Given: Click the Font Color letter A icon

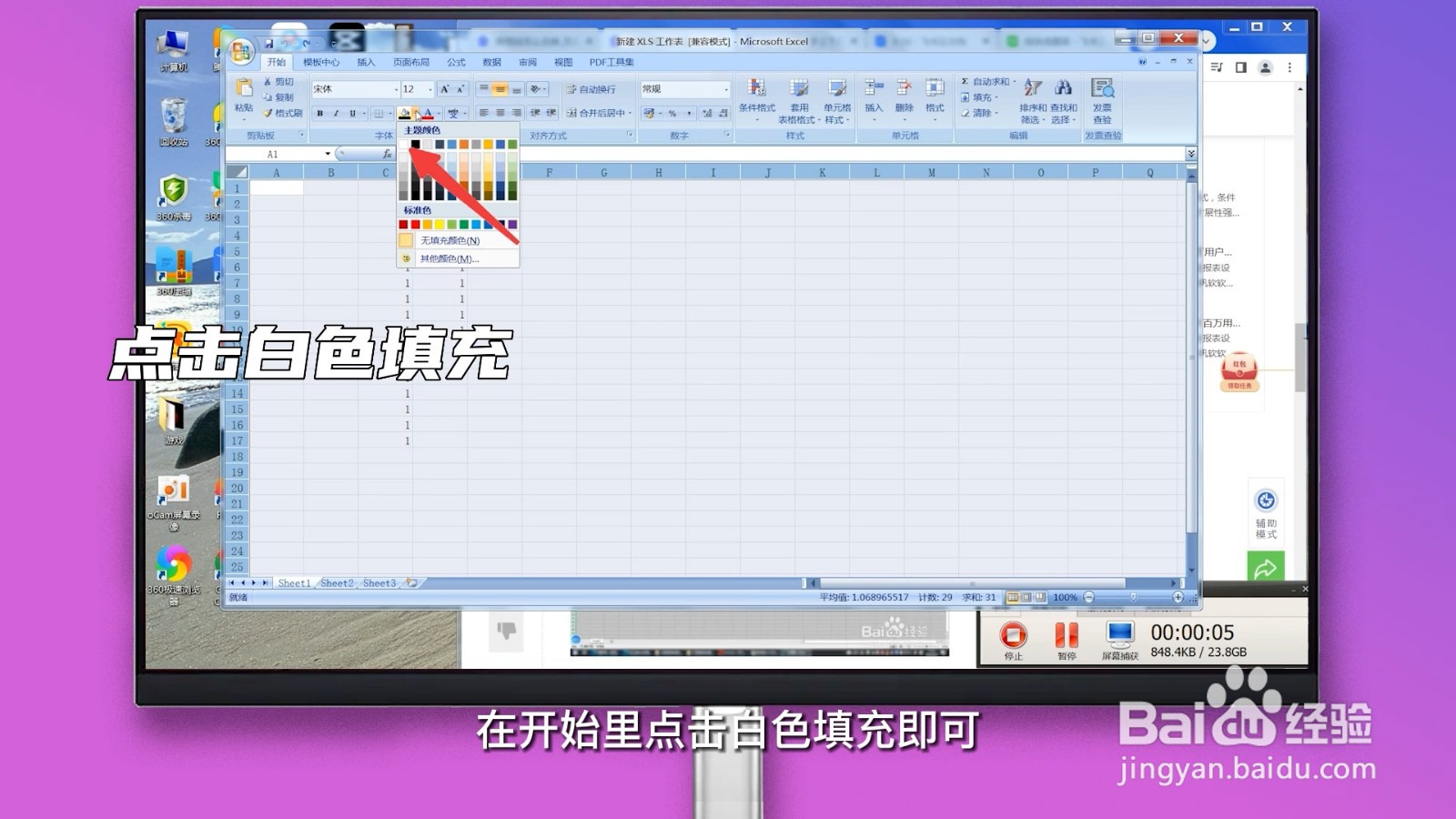Looking at the screenshot, I should click(x=428, y=114).
